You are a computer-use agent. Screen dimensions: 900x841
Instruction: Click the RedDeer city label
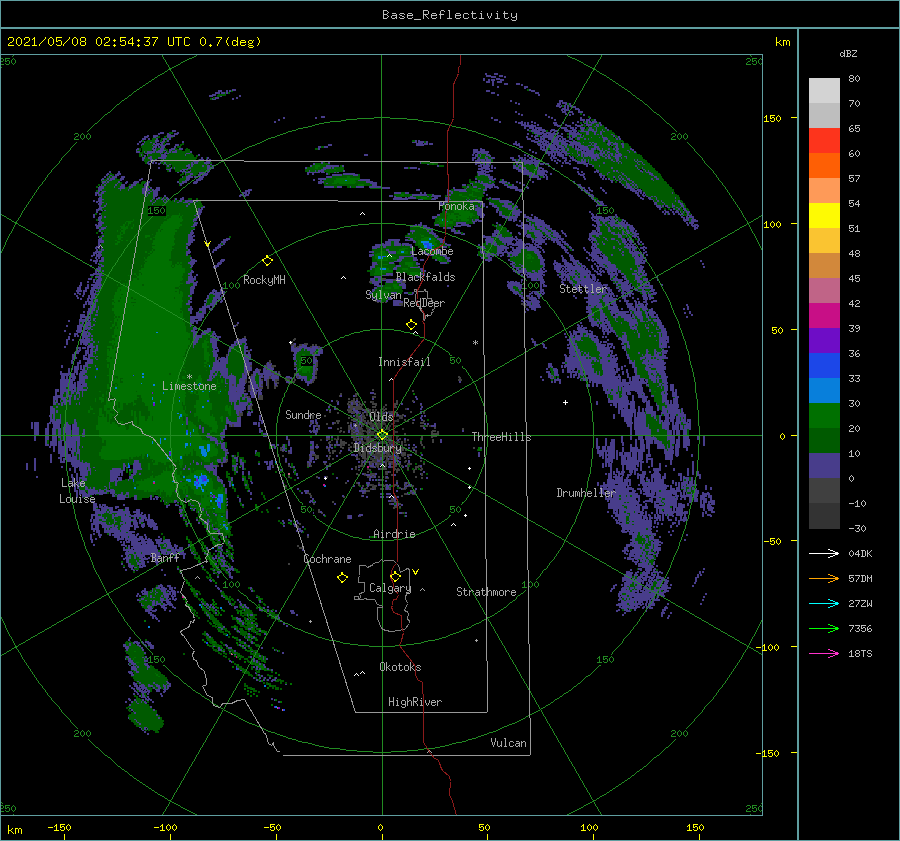[x=424, y=303]
